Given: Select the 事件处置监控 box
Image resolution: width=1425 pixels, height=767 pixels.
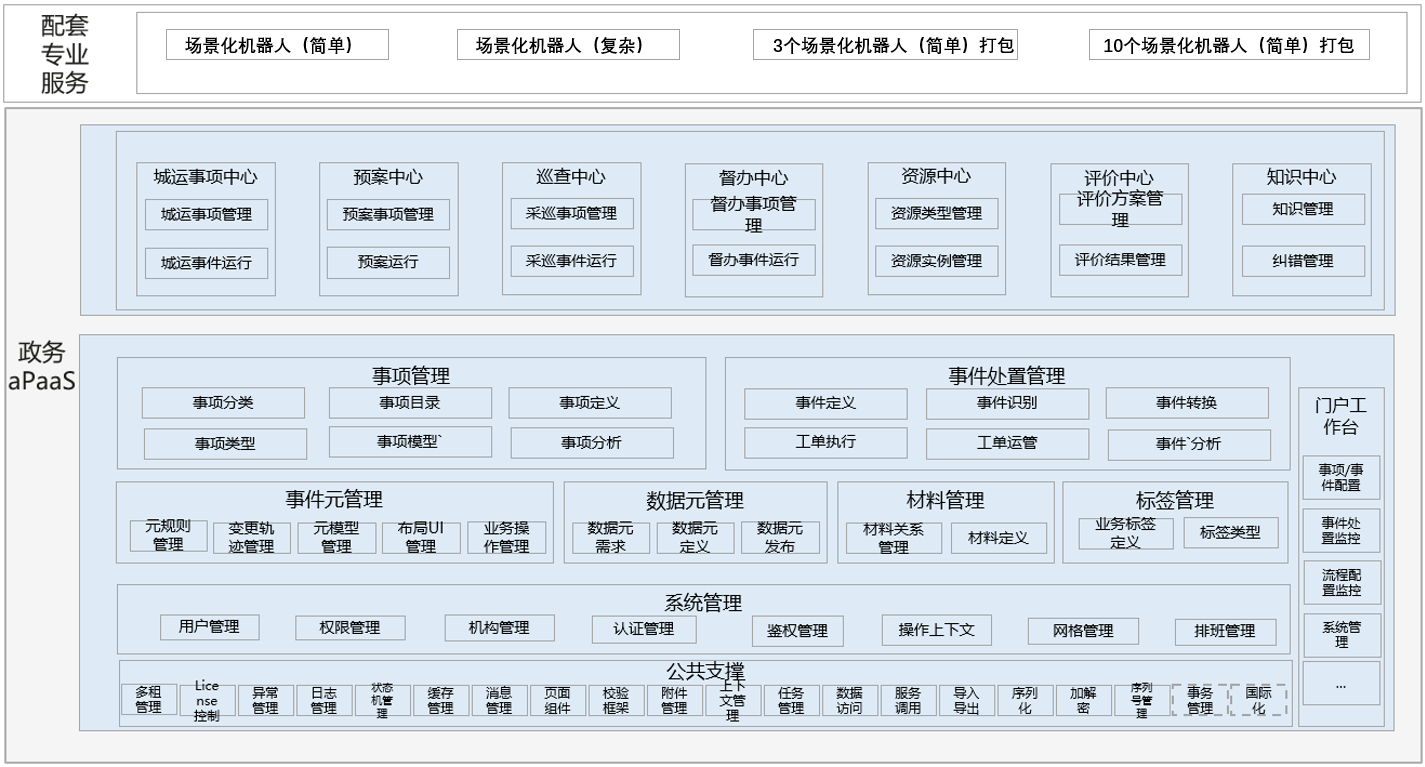Looking at the screenshot, I should 1341,531.
